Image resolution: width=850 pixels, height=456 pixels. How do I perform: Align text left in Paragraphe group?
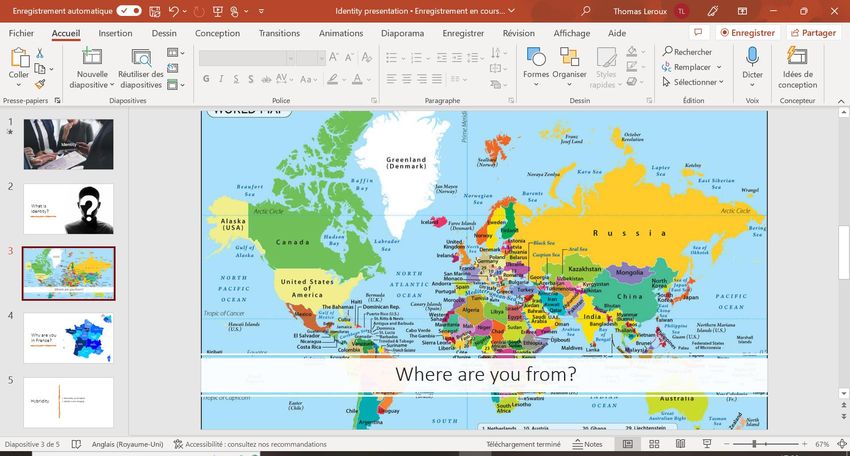coord(391,79)
